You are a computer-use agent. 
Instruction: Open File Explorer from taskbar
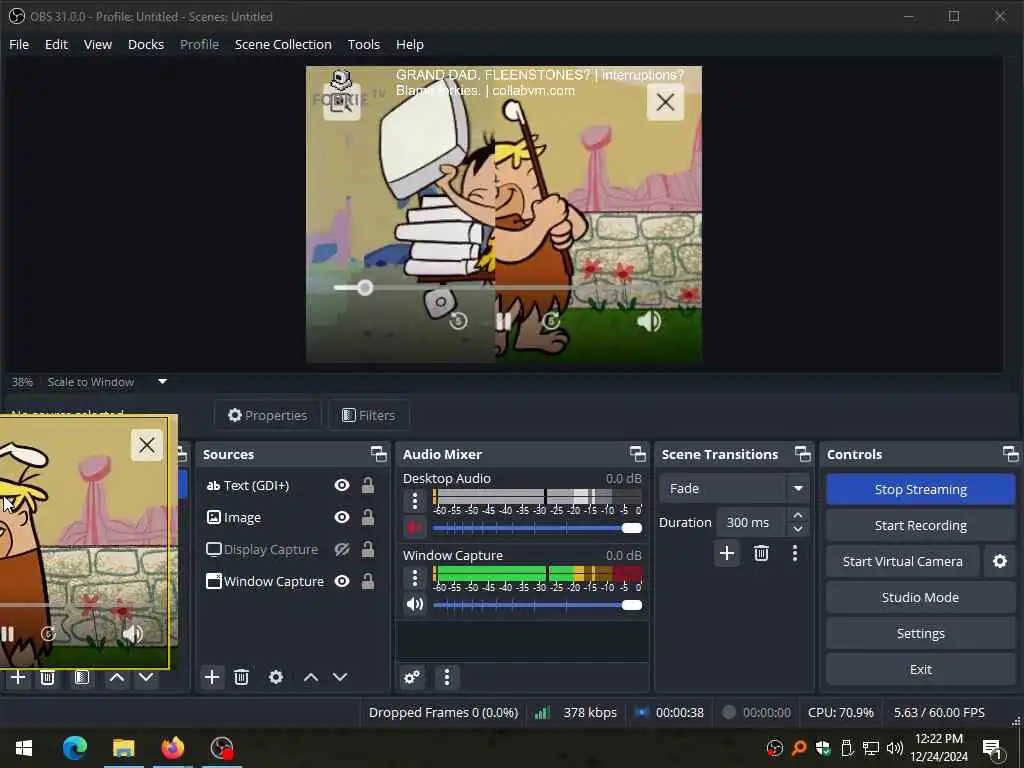[123, 748]
